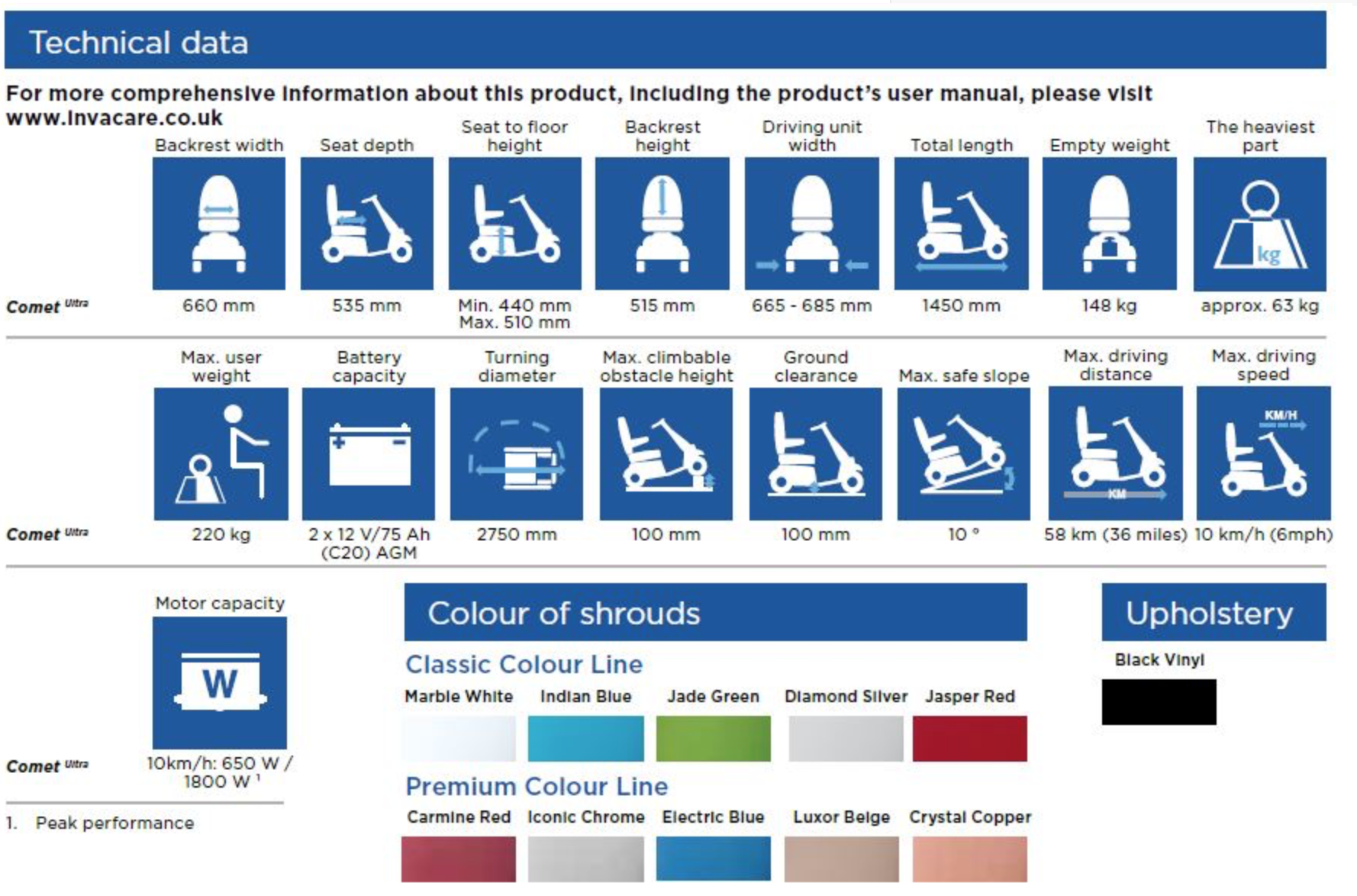Select the Battery capacity icon

[x=369, y=454]
